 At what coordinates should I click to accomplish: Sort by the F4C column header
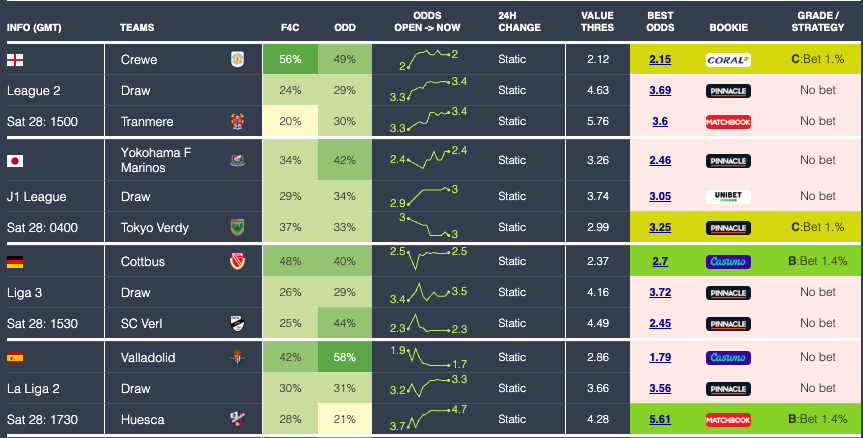coord(291,27)
